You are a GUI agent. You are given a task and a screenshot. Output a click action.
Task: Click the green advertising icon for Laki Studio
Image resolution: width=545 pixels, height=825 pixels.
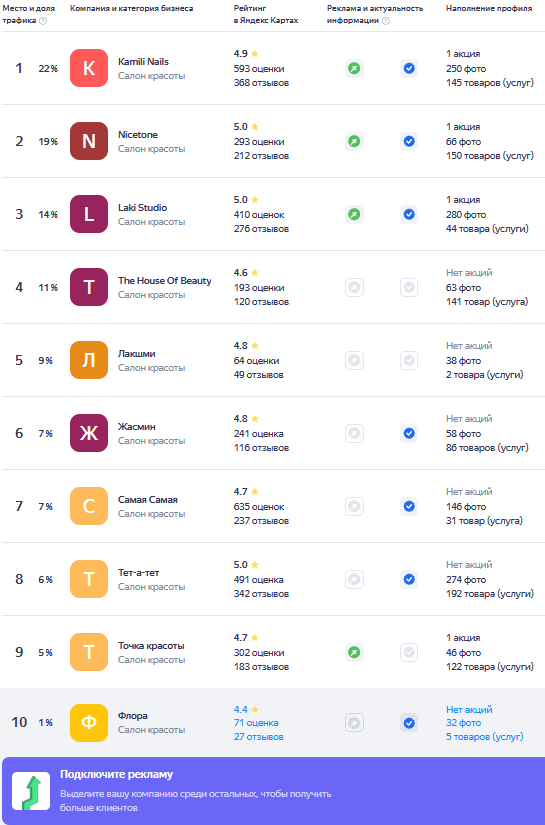click(x=354, y=215)
